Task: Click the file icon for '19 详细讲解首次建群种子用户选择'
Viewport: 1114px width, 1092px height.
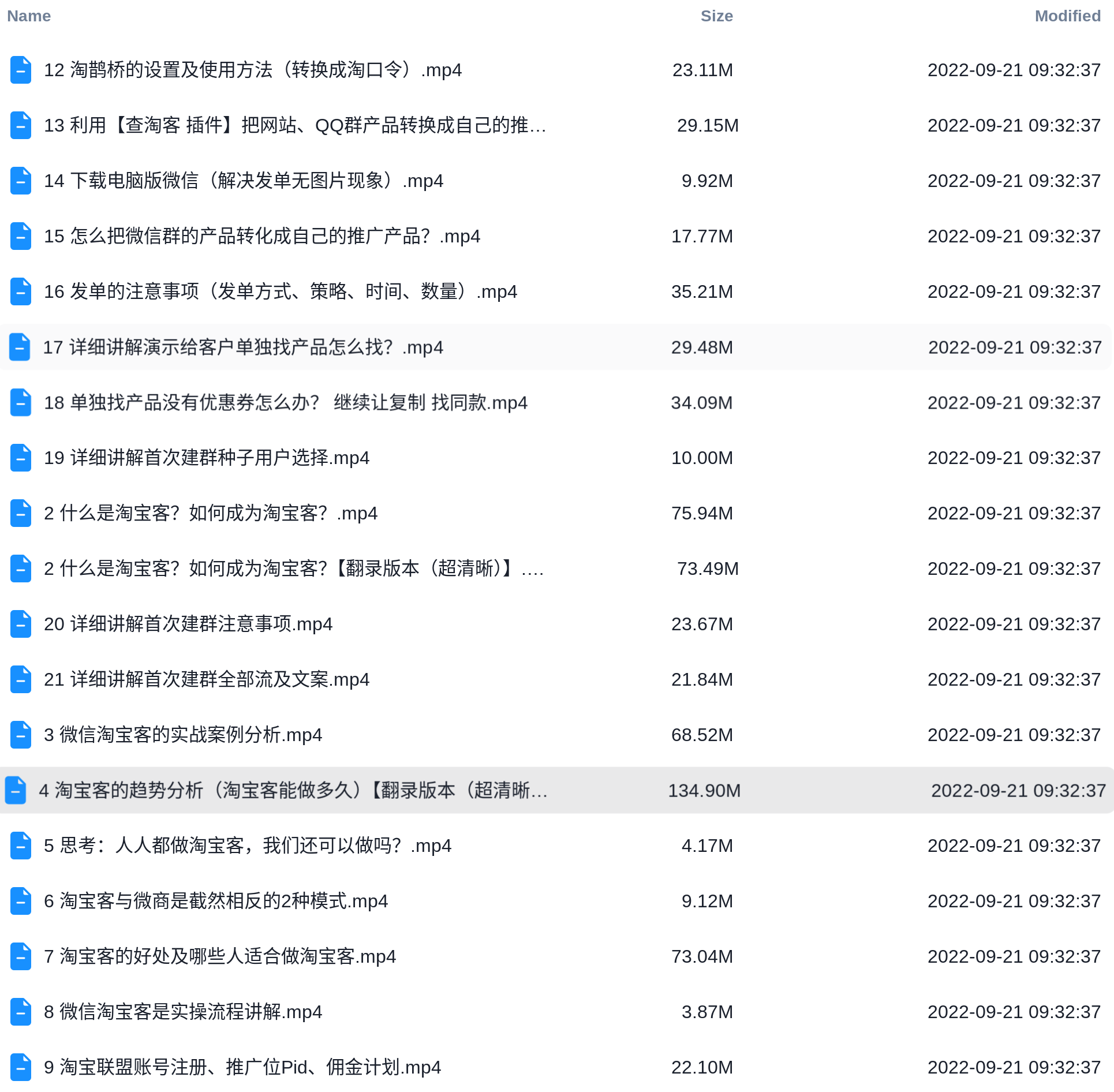Action: tap(21, 458)
